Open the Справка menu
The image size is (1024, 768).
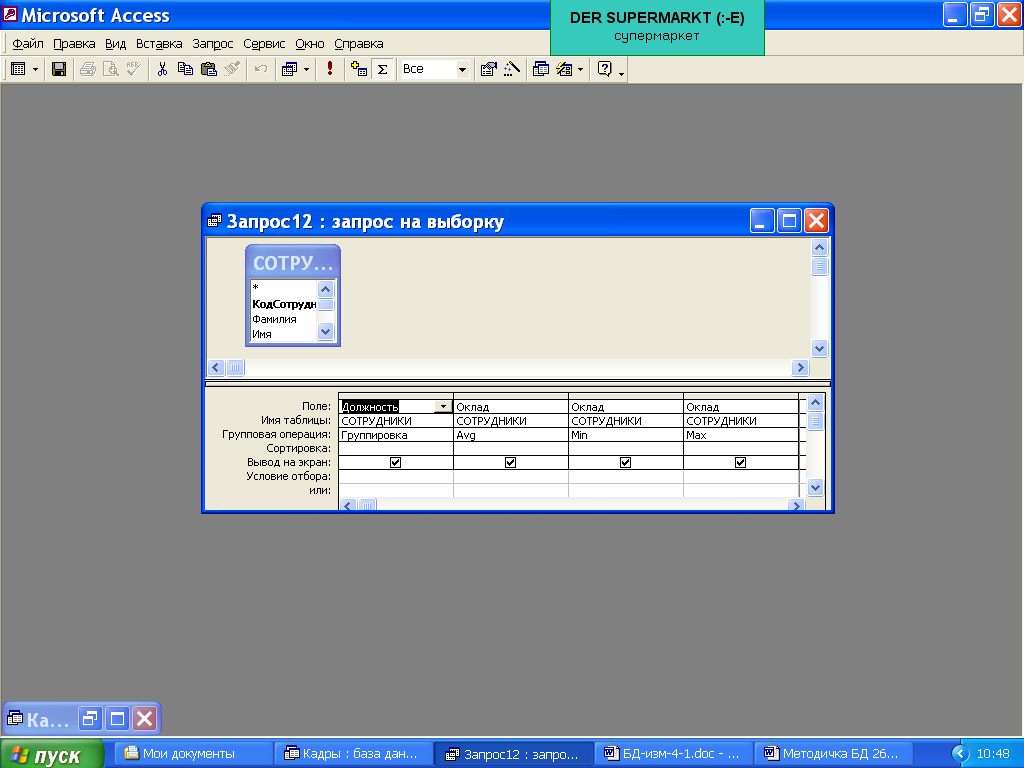tap(359, 44)
